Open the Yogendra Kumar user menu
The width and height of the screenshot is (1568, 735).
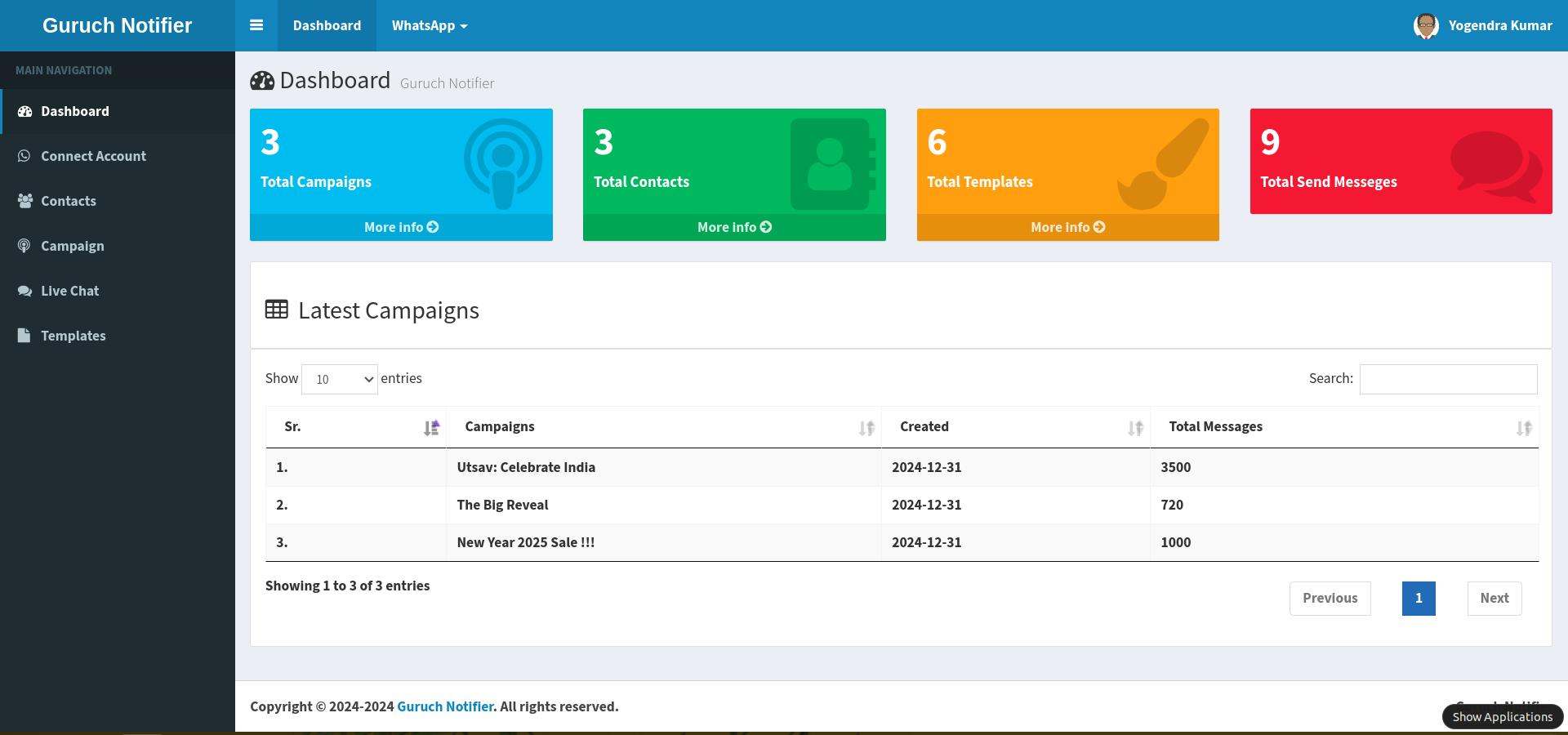click(1499, 26)
